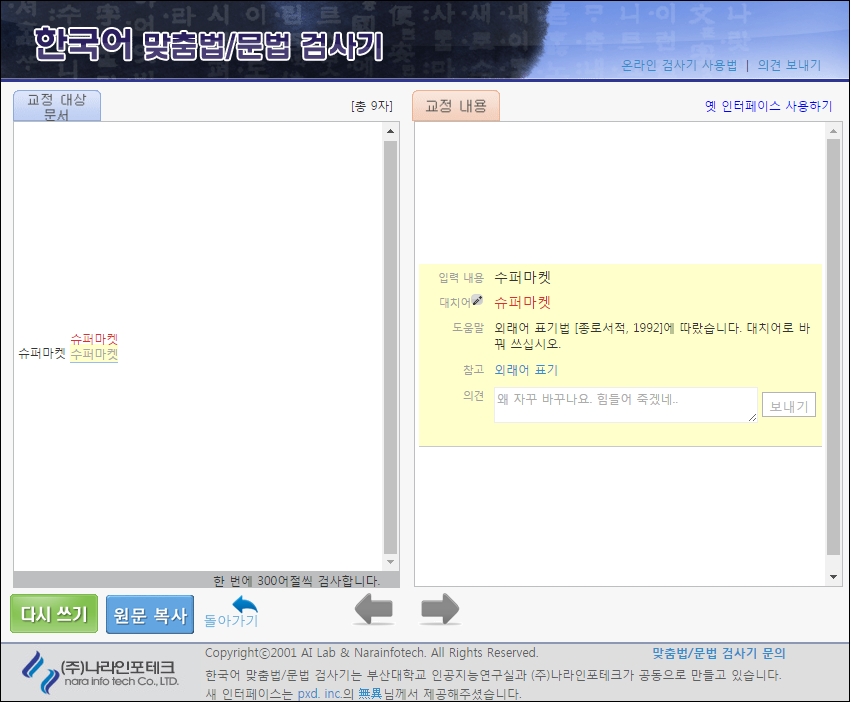Click inside the 의견 opinion text field
Screen dimensions: 851x703
click(625, 405)
